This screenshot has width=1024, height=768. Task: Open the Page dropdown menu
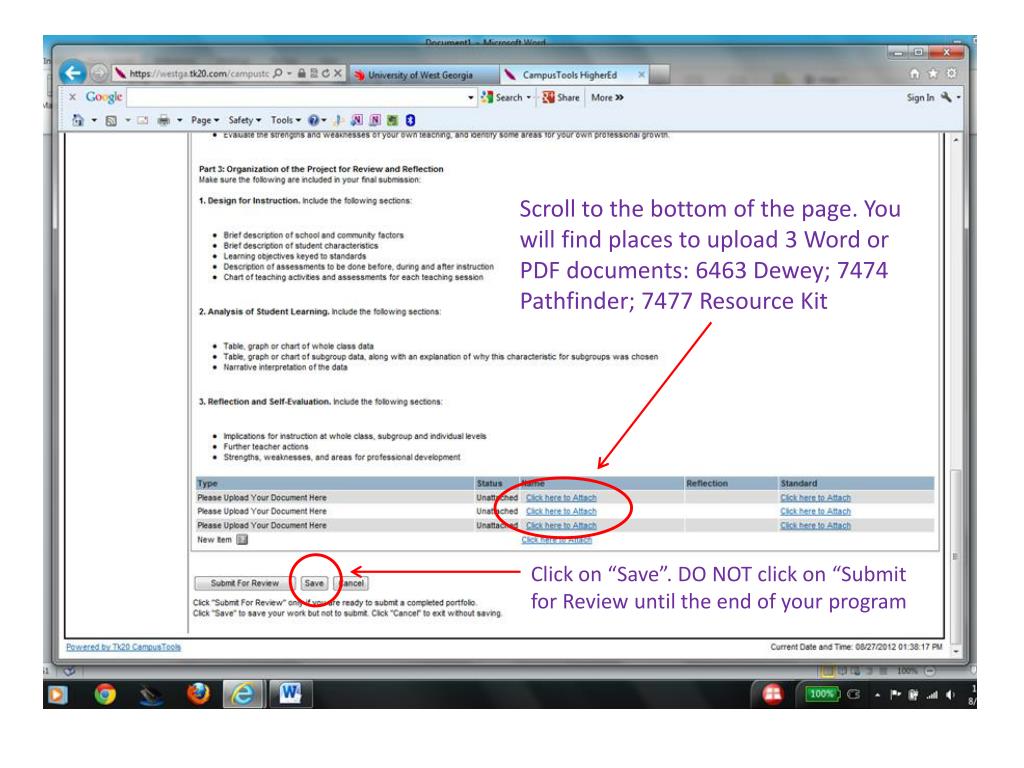[x=205, y=120]
